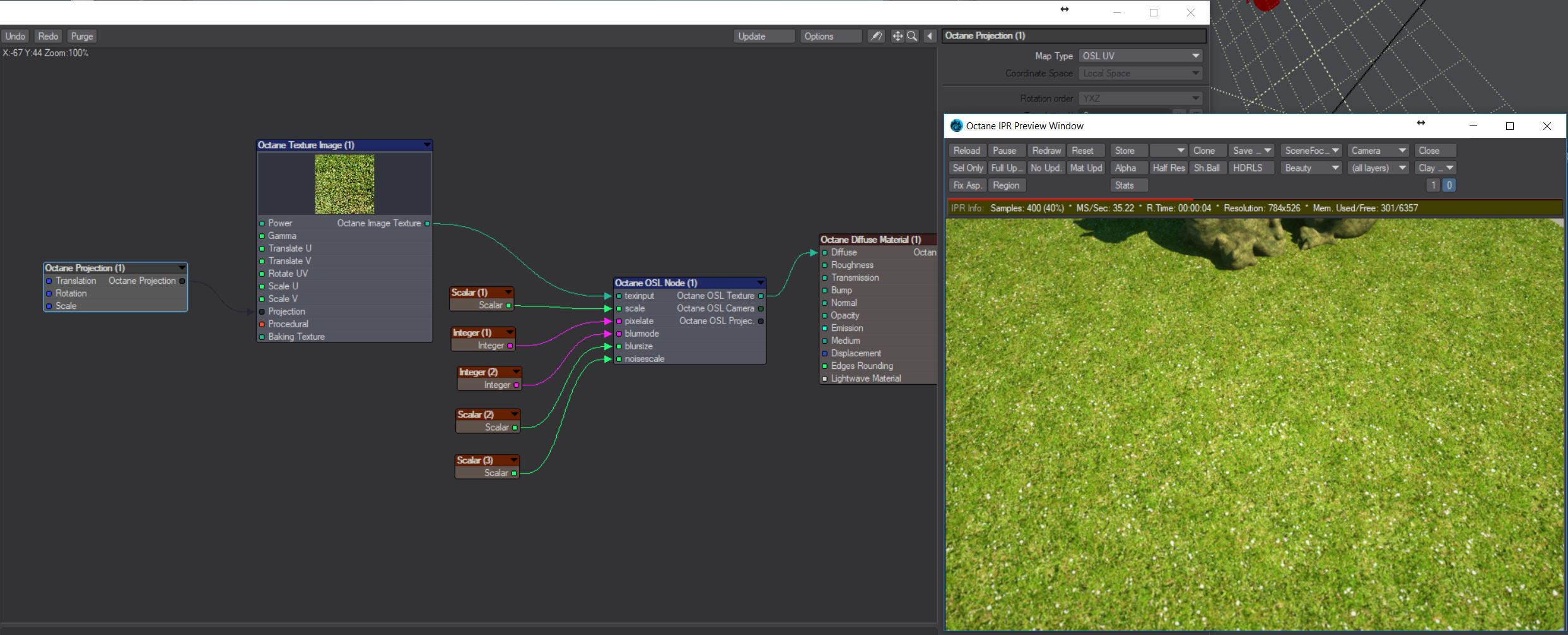Viewport: 1568px width, 635px height.
Task: Collapse the Octane Projection (1) node
Action: pos(182,268)
